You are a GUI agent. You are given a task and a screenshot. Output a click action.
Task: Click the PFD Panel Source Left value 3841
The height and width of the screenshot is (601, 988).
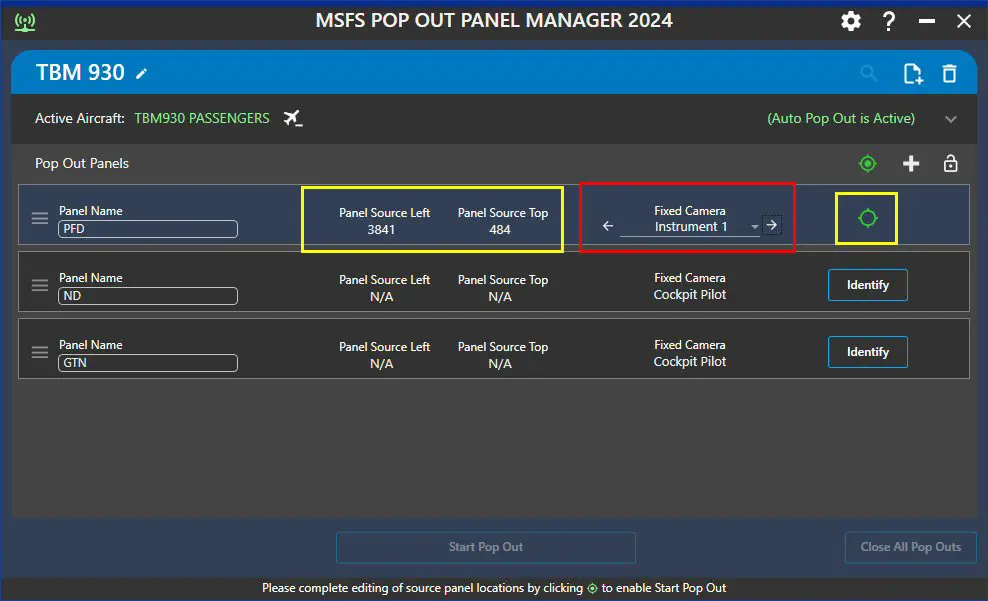point(381,229)
